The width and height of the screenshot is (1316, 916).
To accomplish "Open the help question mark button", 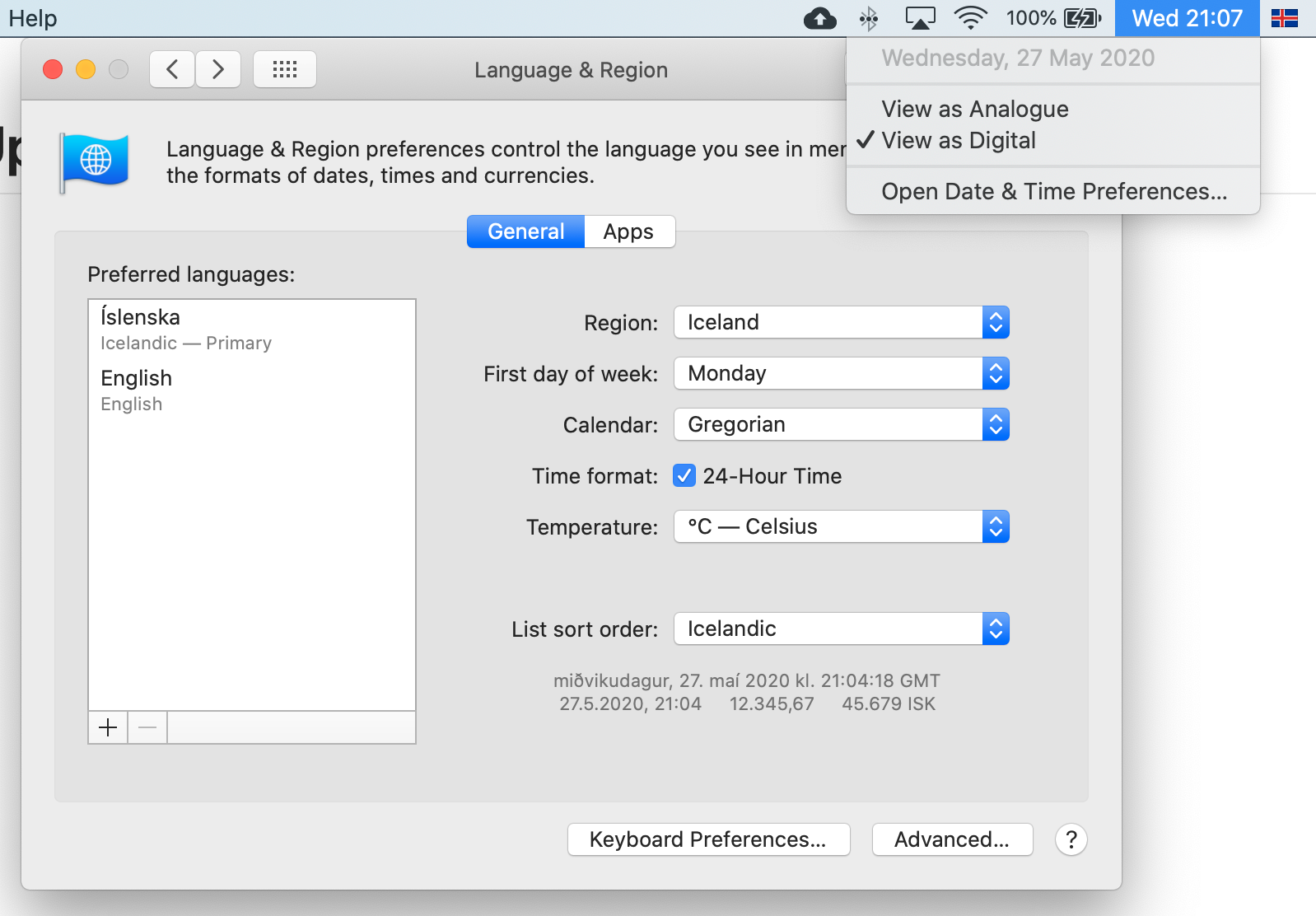I will click(1071, 839).
